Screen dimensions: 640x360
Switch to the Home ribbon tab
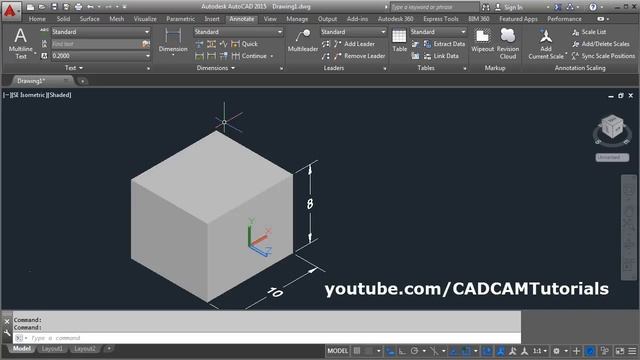[37, 19]
